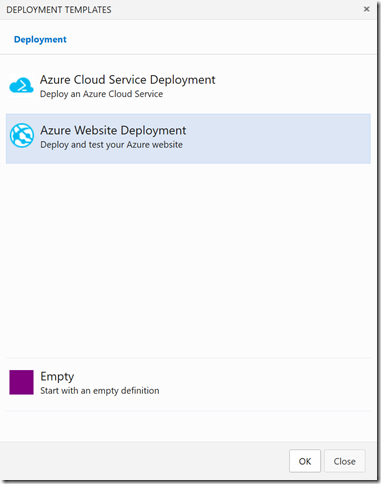Choose the Empty template title
Image resolution: width=381 pixels, height=484 pixels.
click(x=57, y=377)
